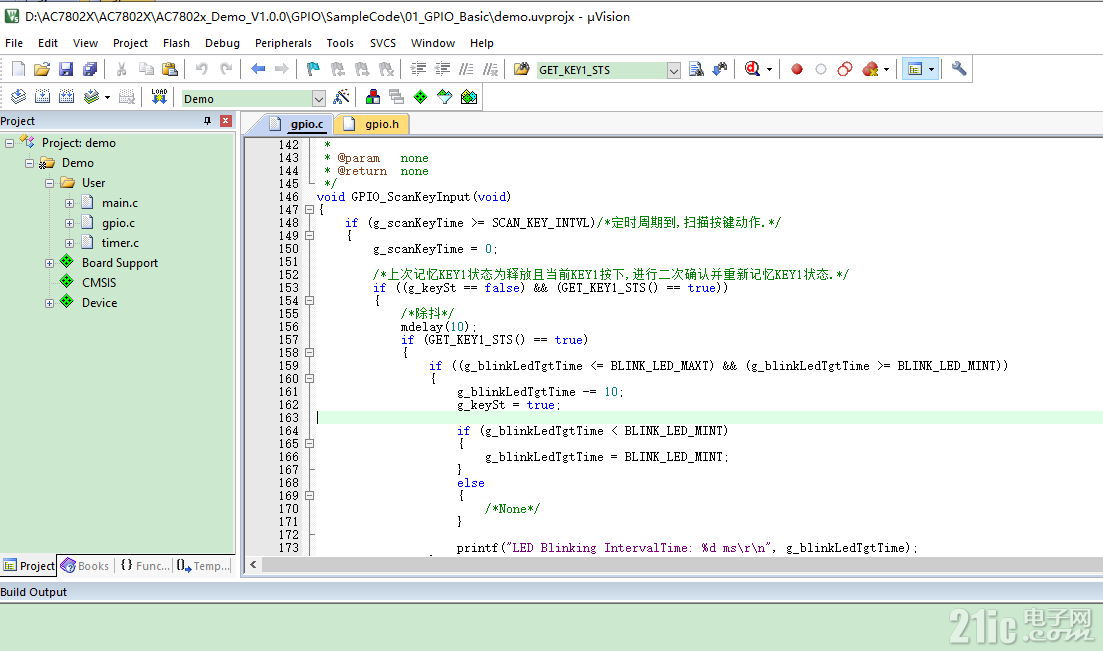1103x651 pixels.
Task: Disable all breakpoints in the project
Action: (845, 69)
